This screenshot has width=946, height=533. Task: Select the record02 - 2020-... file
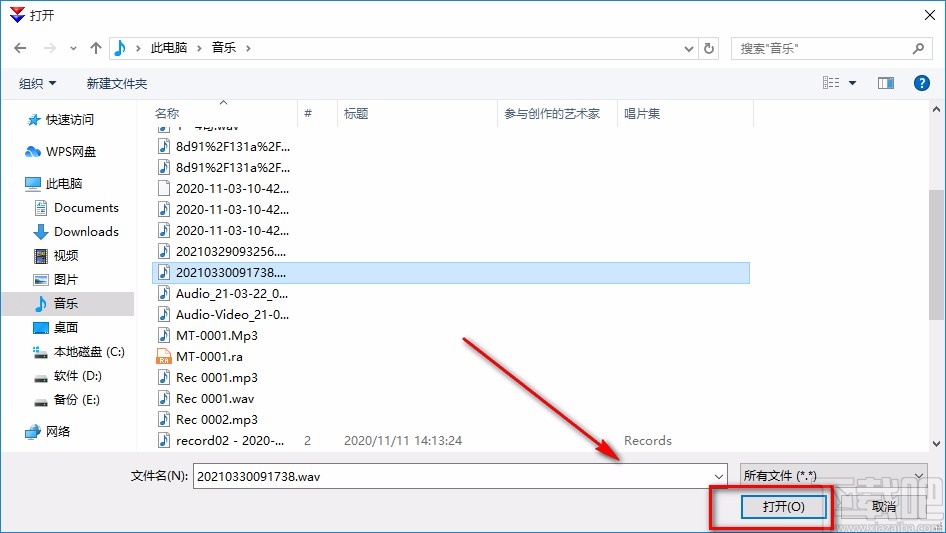[x=229, y=441]
